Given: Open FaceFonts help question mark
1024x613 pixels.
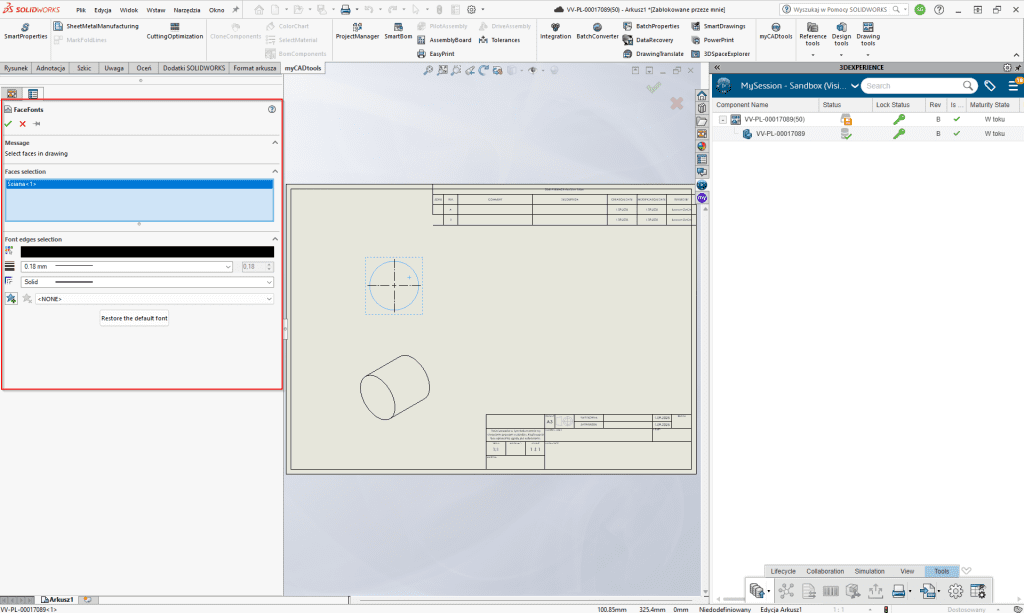Looking at the screenshot, I should (272, 109).
